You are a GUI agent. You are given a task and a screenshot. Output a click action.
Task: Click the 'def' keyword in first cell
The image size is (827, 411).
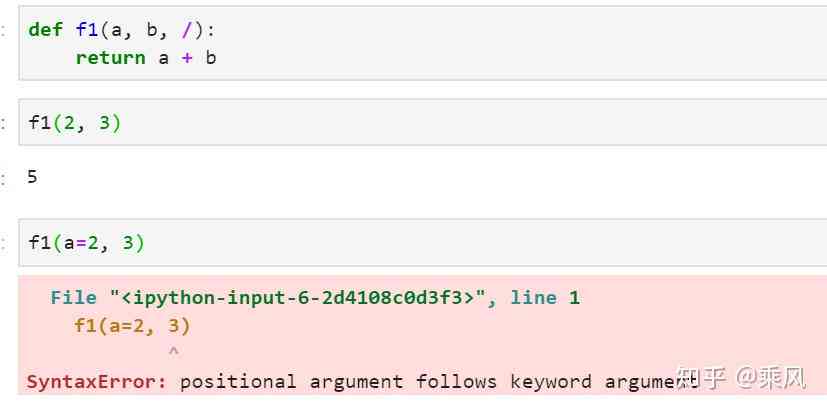tap(45, 30)
